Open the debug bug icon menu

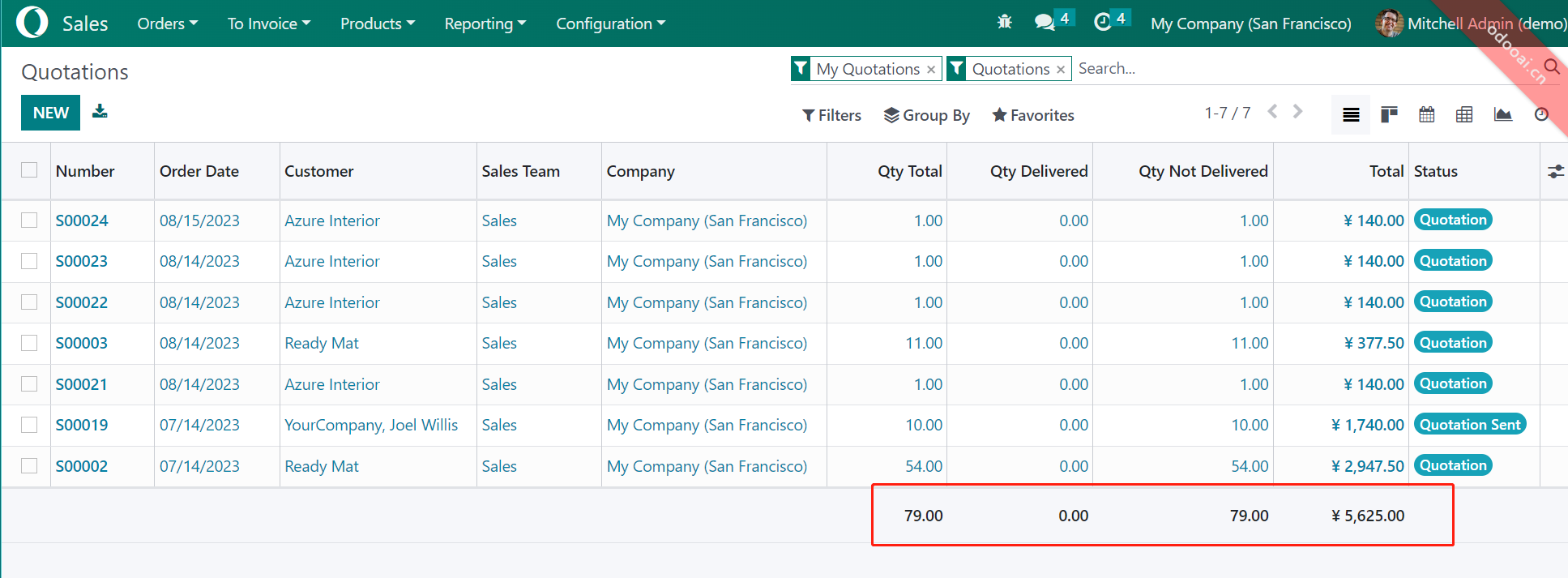pyautogui.click(x=1005, y=22)
